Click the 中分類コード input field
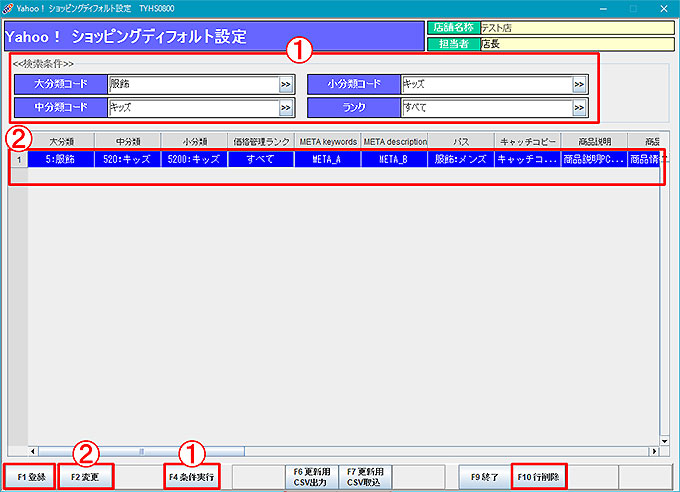The width and height of the screenshot is (680, 492). 193,108
